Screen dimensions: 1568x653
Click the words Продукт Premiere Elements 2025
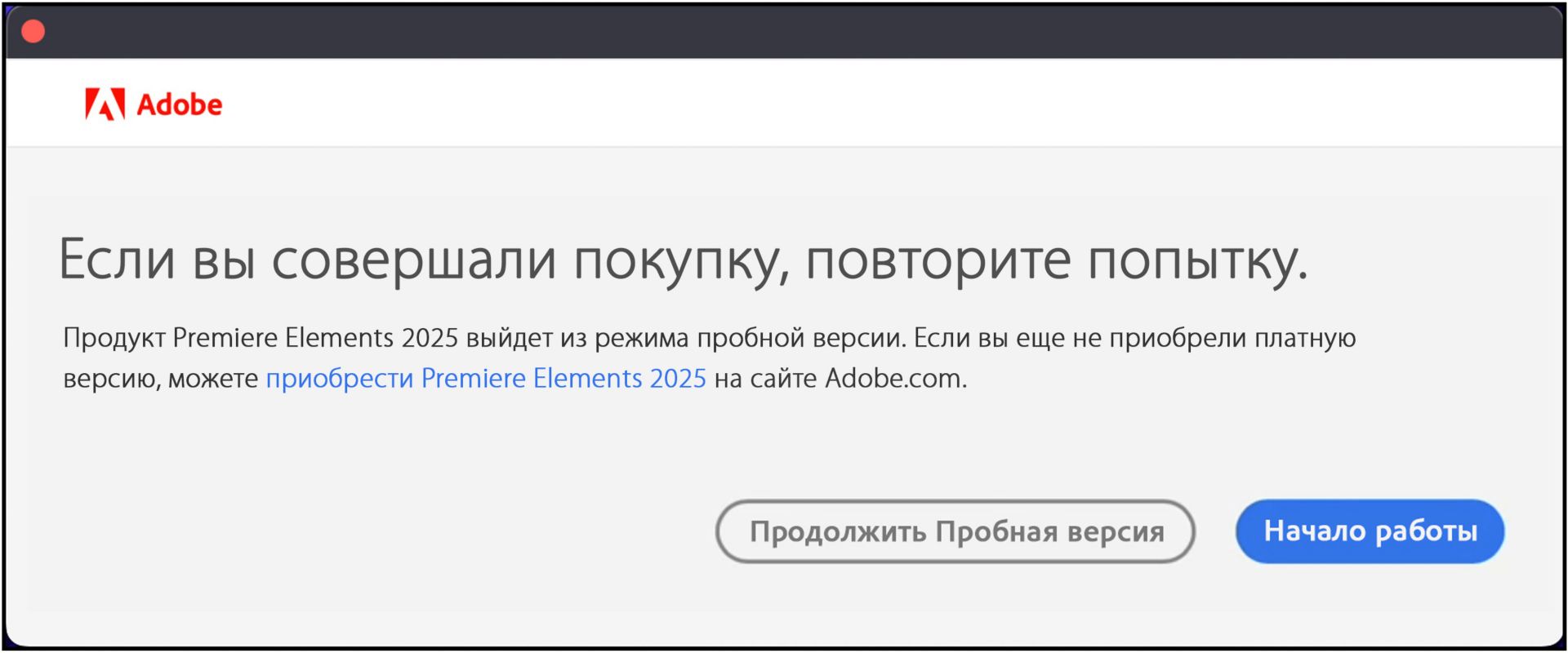tap(261, 338)
